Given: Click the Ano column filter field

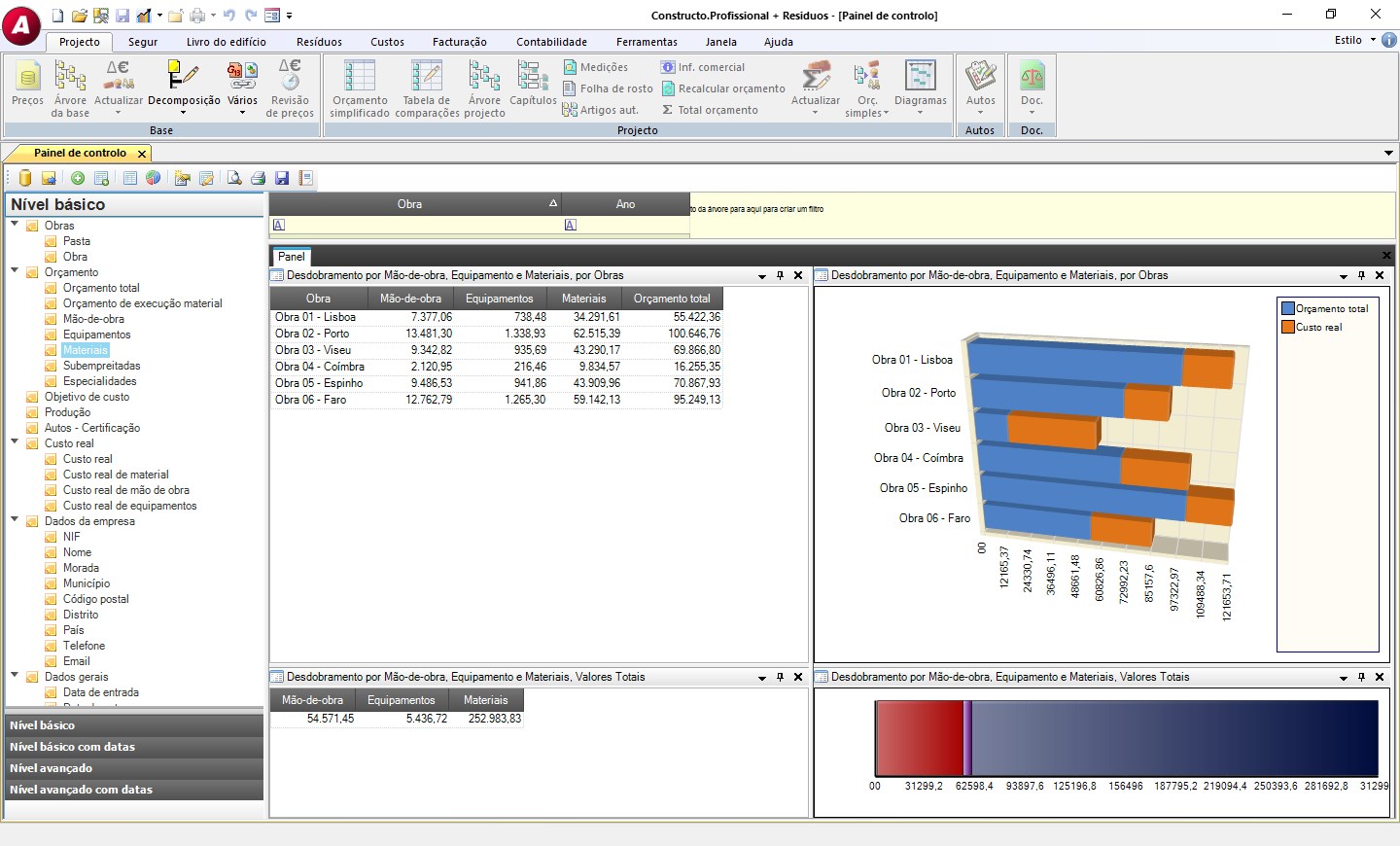Looking at the screenshot, I should (625, 226).
